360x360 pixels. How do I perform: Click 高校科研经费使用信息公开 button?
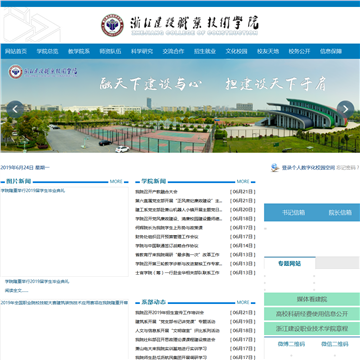coord(312,314)
